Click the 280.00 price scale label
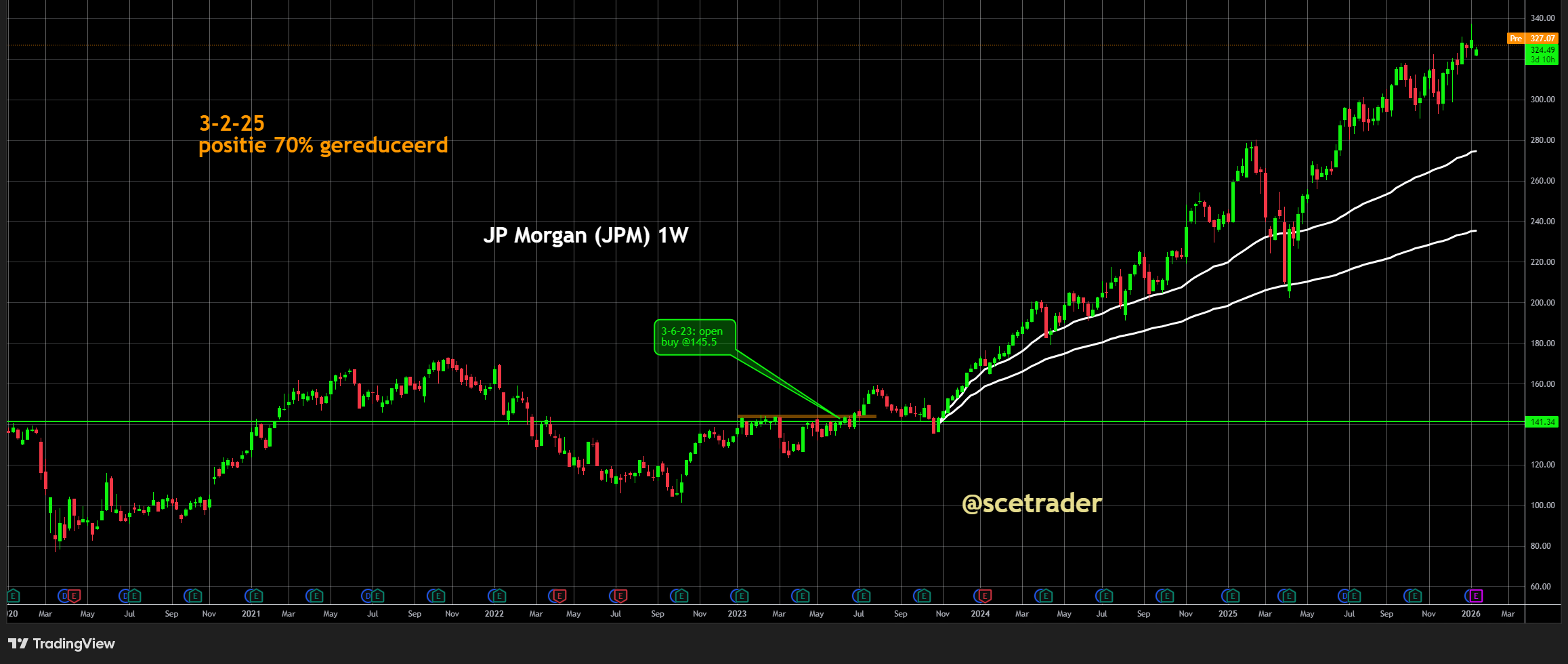 (1543, 140)
